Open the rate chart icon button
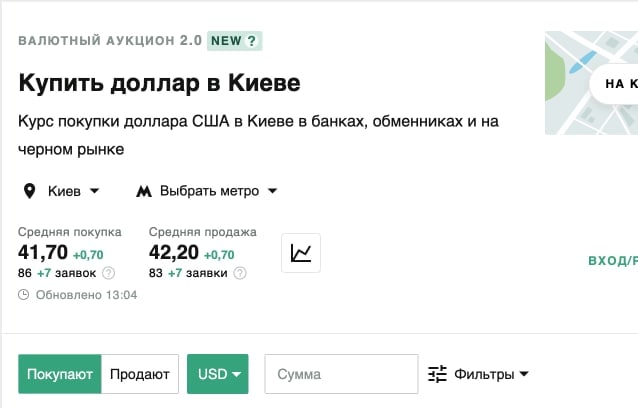The image size is (638, 408). [x=301, y=253]
